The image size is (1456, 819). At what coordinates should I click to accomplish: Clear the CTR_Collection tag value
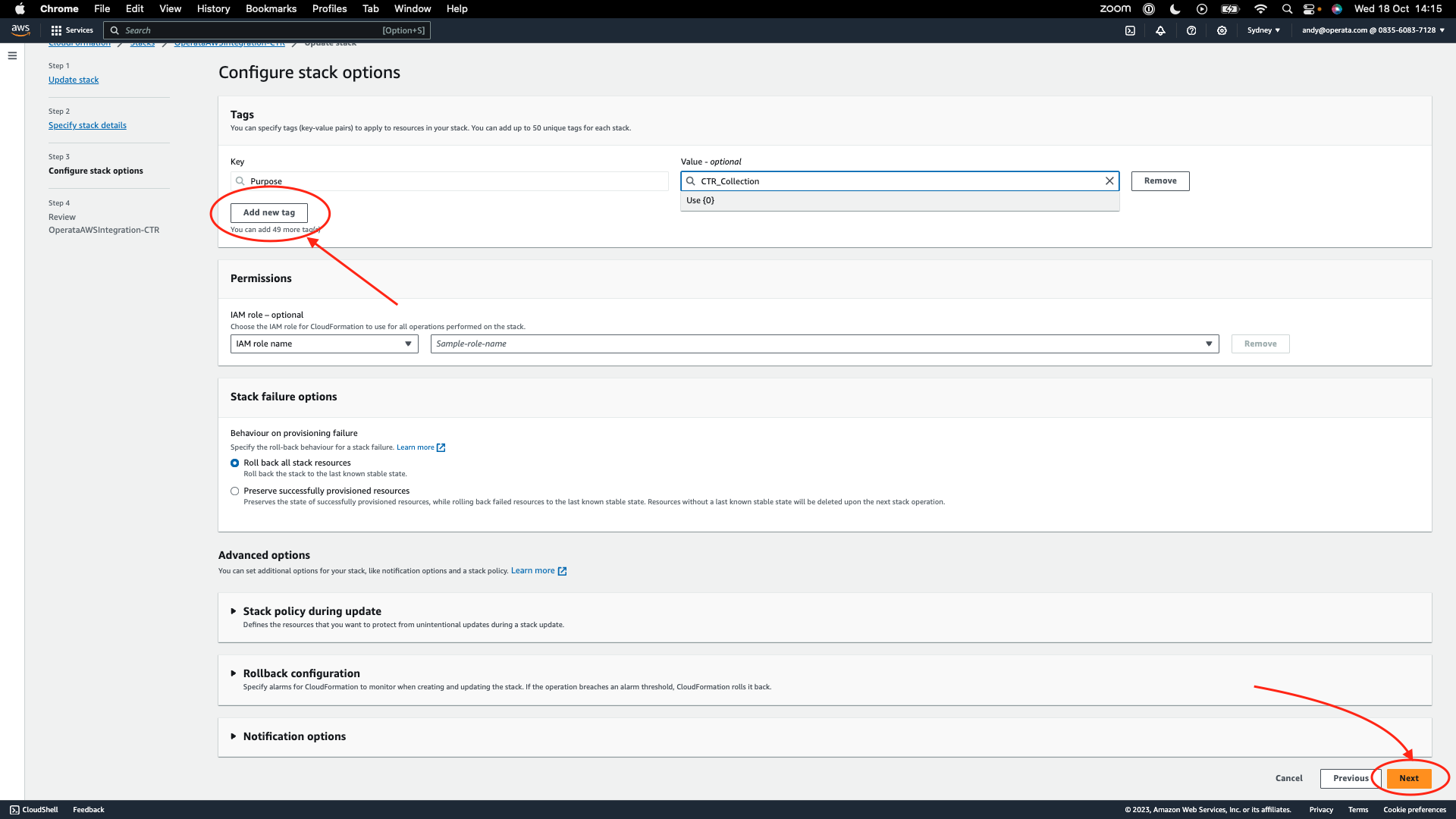1109,181
